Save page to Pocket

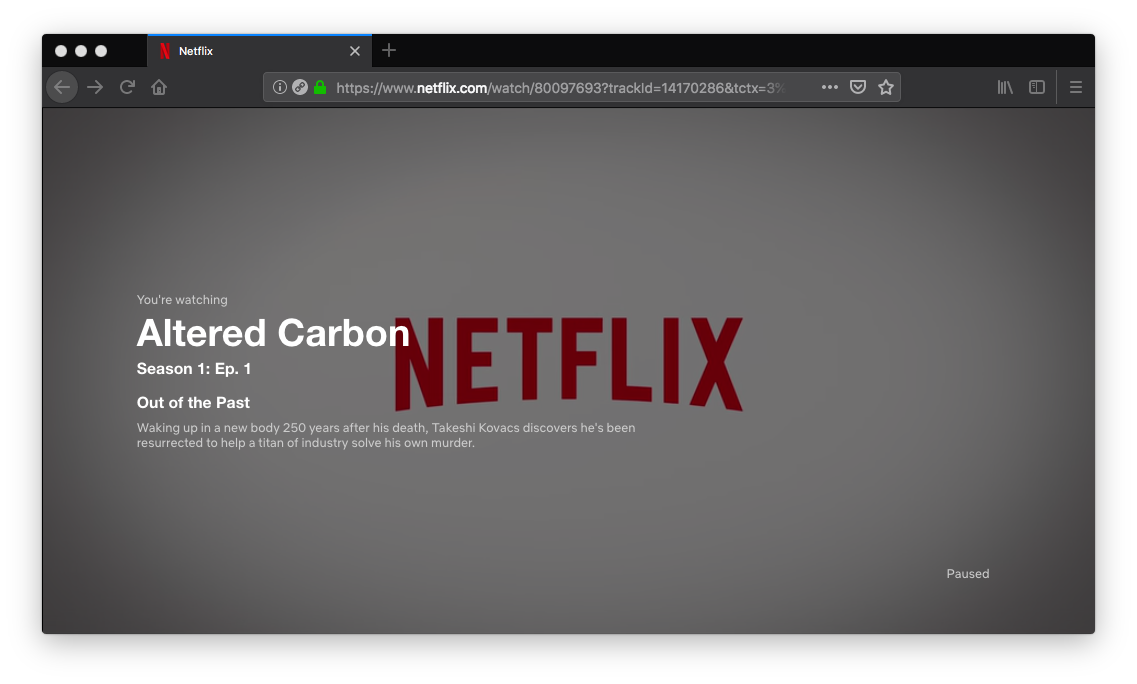click(858, 87)
